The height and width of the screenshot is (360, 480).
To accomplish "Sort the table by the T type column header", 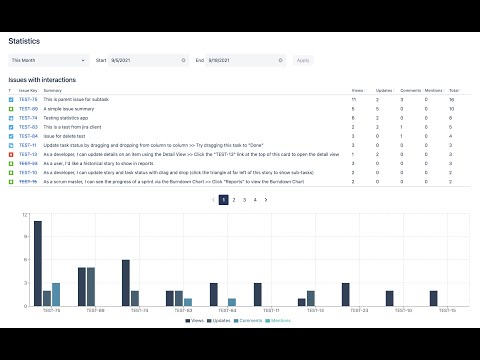I will 10,90.
